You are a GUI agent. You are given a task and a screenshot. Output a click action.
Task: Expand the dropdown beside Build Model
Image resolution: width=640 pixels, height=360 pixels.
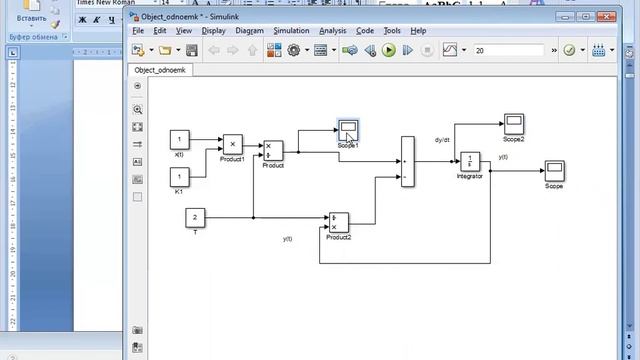click(612, 50)
